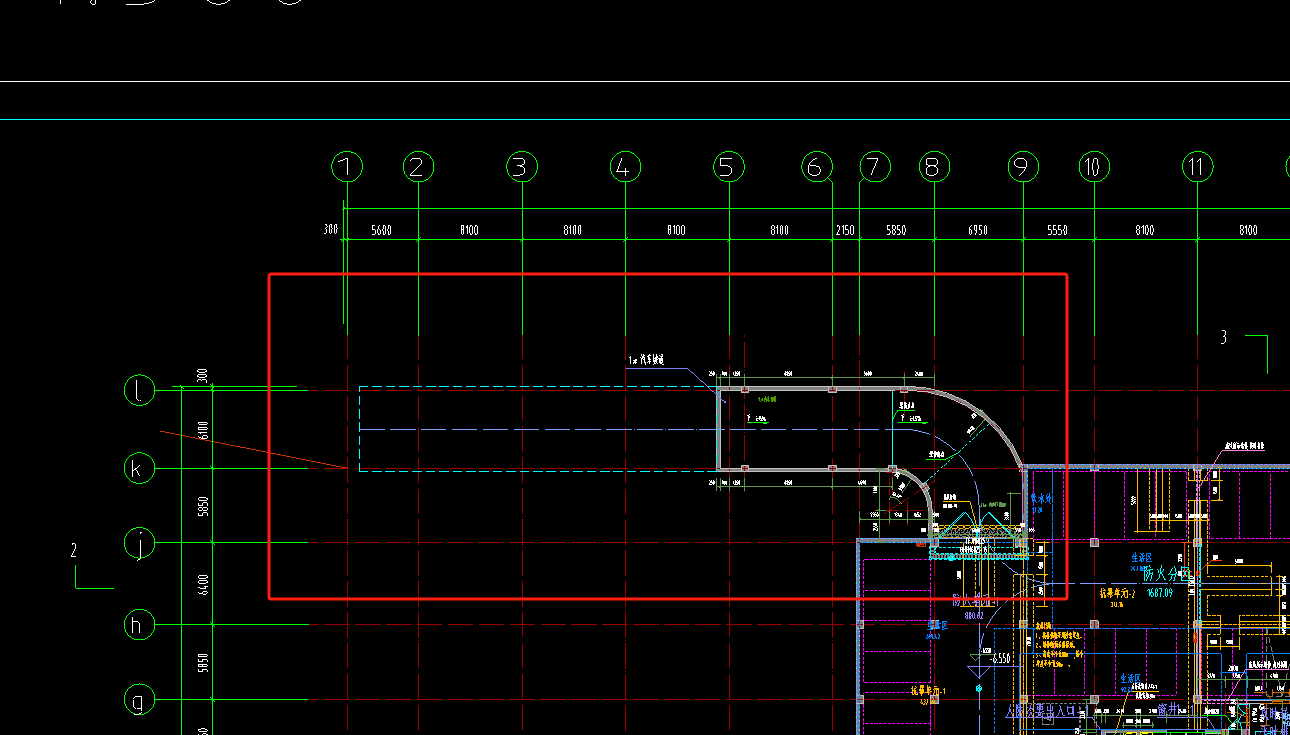Select the -6.550 elevation text
The image size is (1290, 735).
coord(1000,659)
